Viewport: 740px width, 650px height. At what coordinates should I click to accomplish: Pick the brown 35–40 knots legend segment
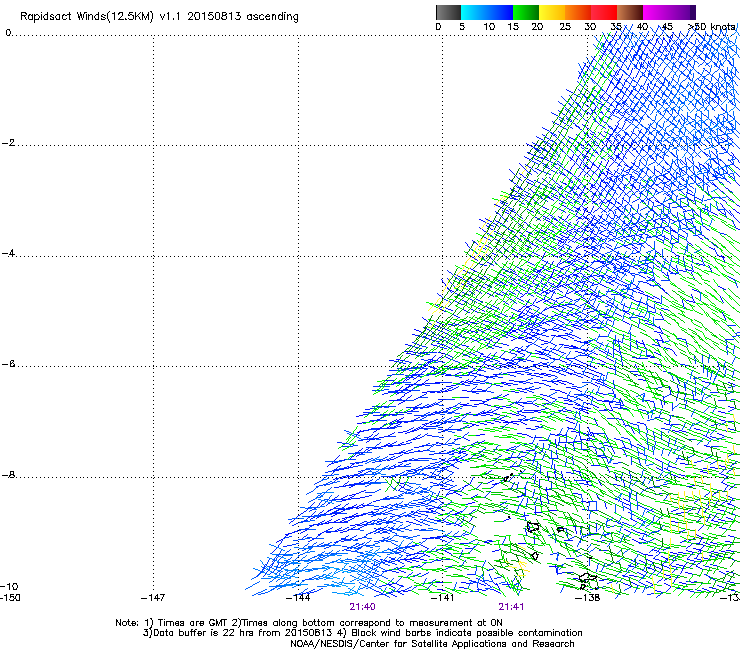pos(630,12)
